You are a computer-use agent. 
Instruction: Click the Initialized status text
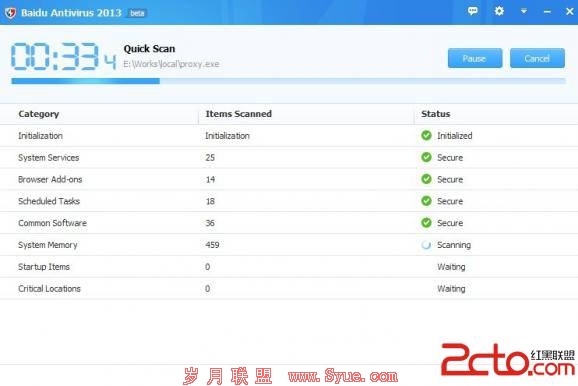pos(455,136)
